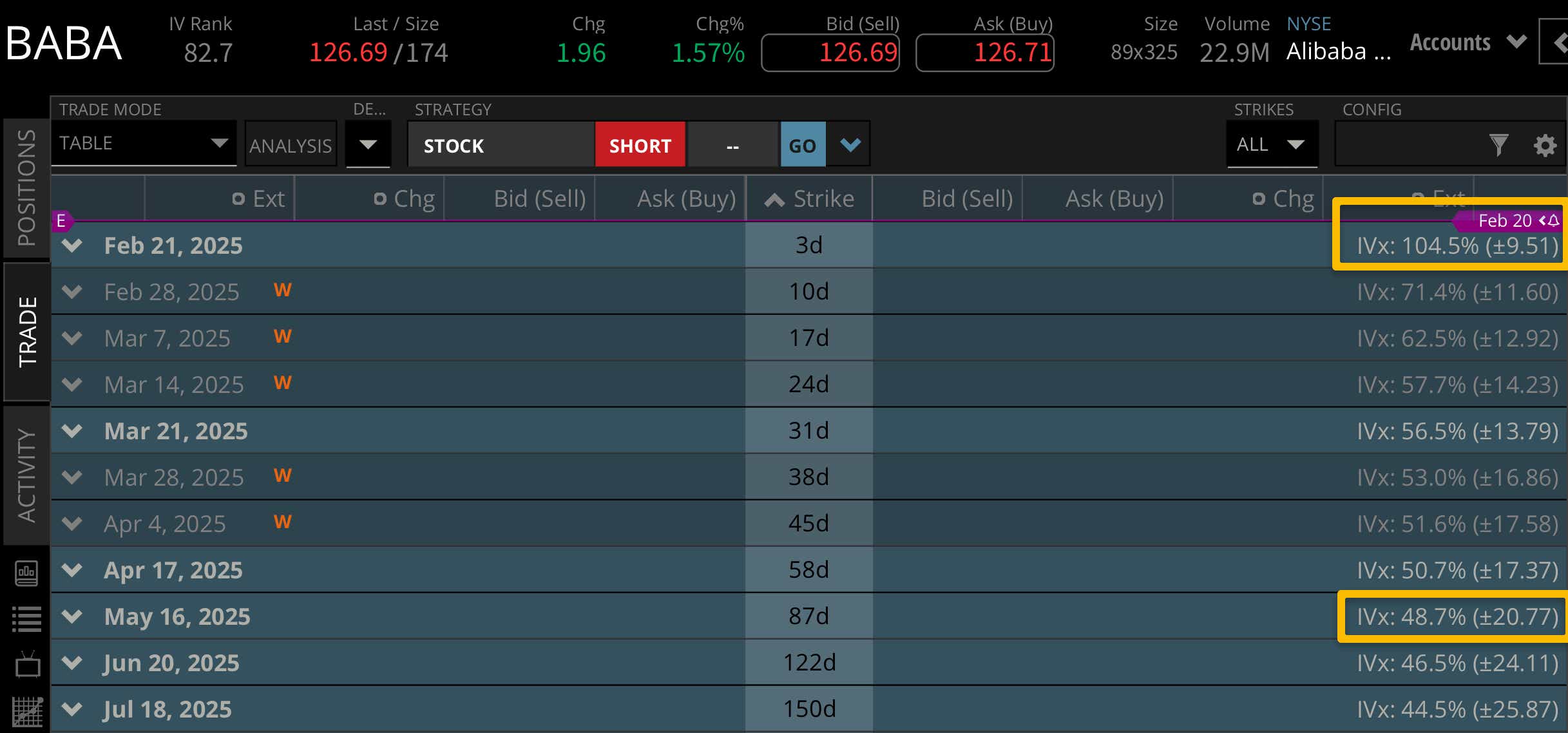Toggle the left Ext column circle

tap(238, 199)
